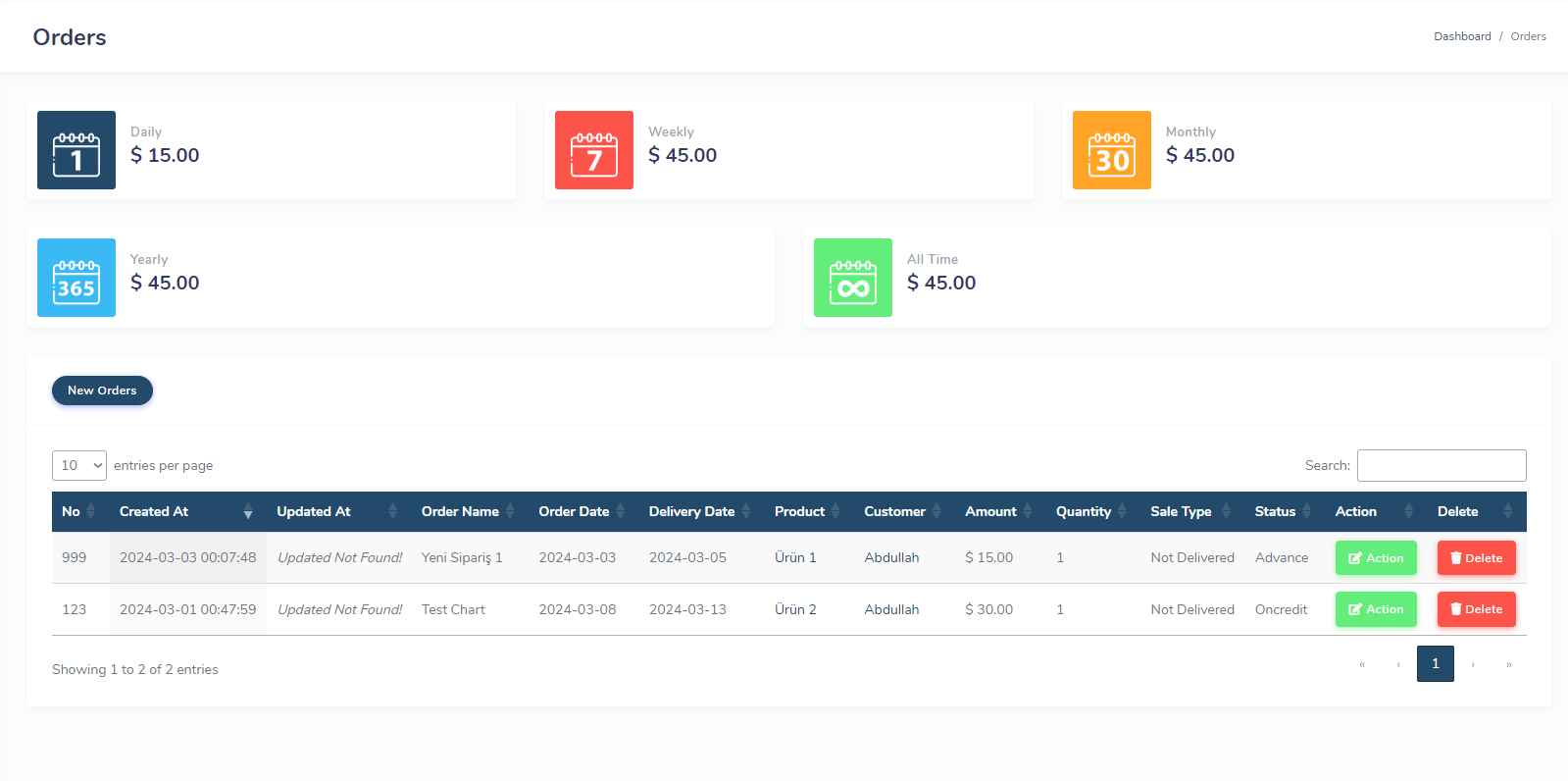
Task: Click the green All Time infinity icon
Action: (852, 278)
